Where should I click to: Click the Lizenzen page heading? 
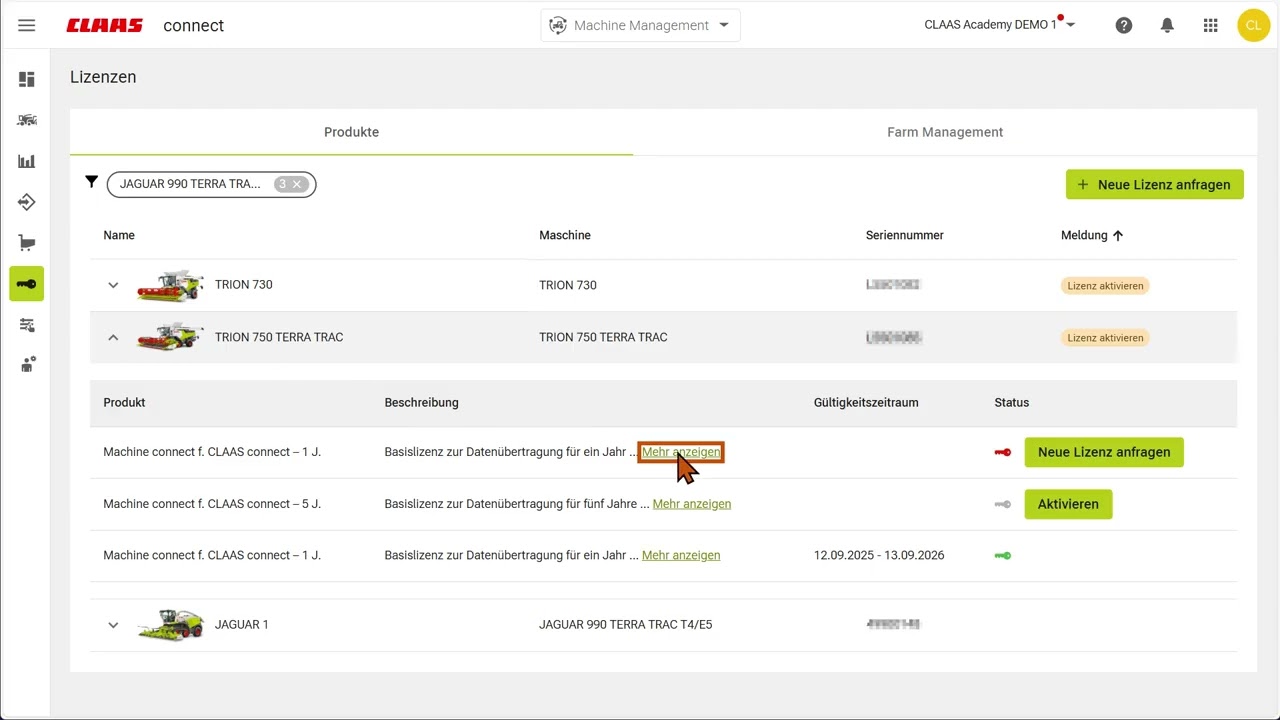[103, 77]
